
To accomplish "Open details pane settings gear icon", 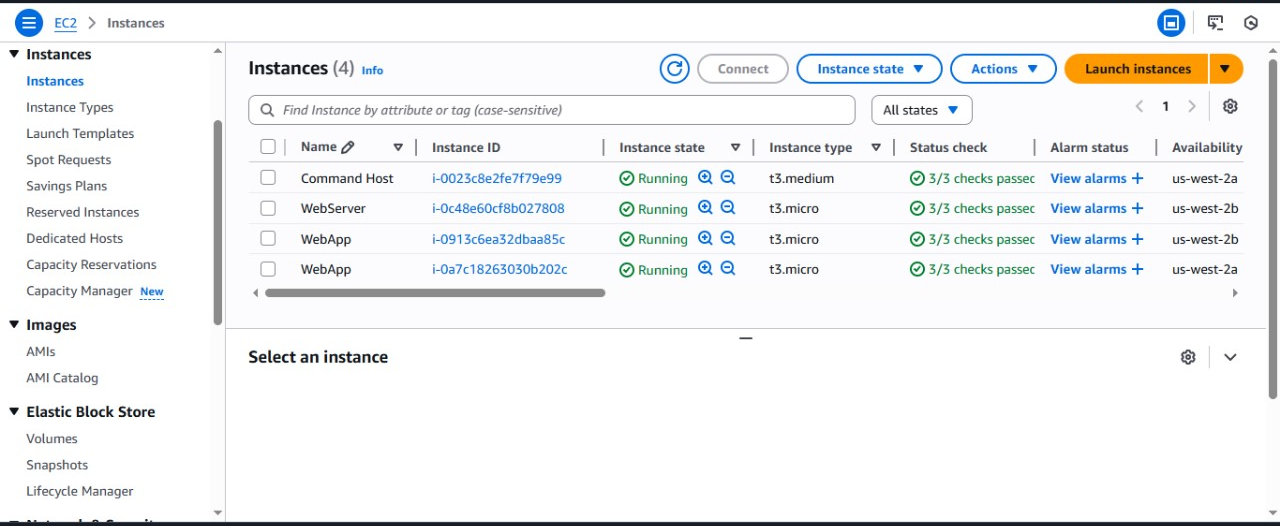I will click(1188, 357).
